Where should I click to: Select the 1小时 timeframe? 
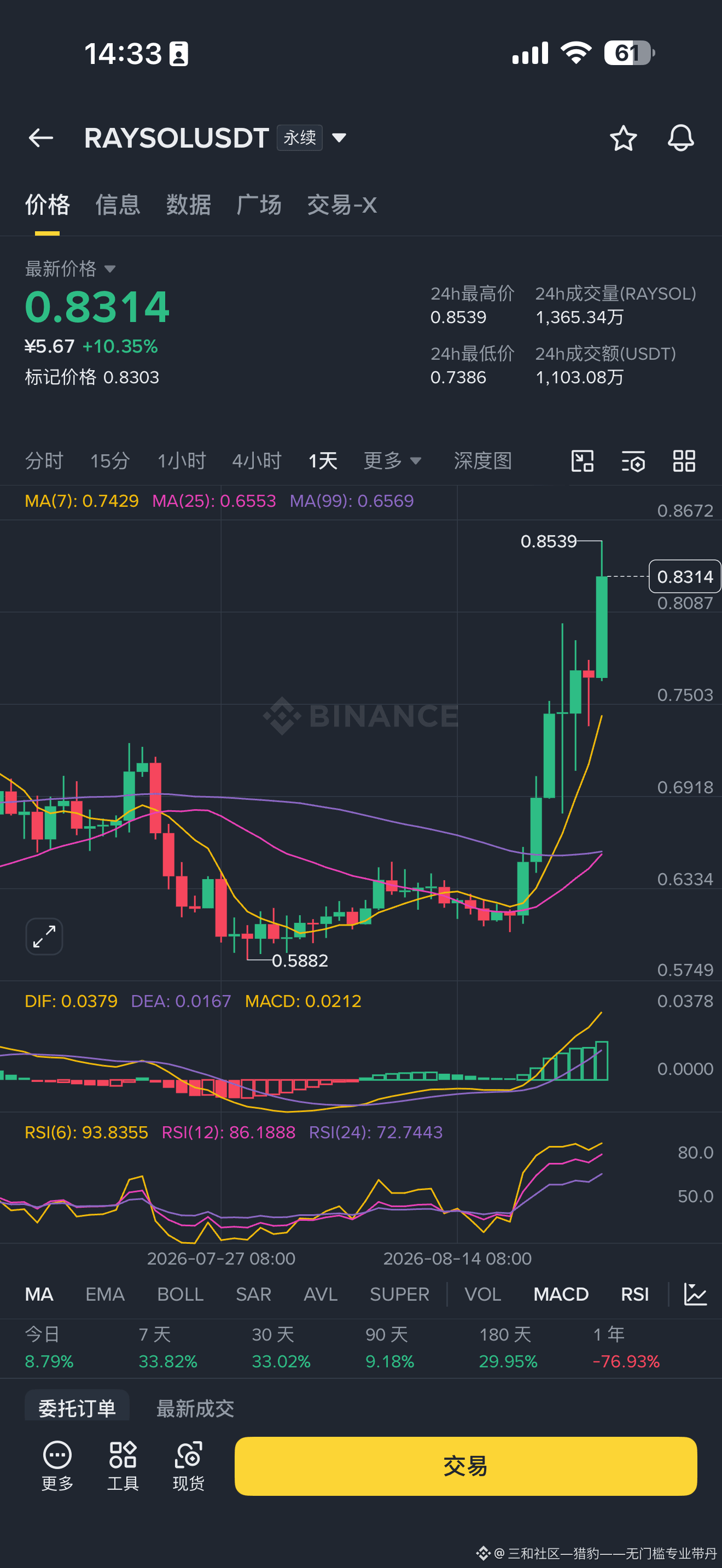pos(182,461)
